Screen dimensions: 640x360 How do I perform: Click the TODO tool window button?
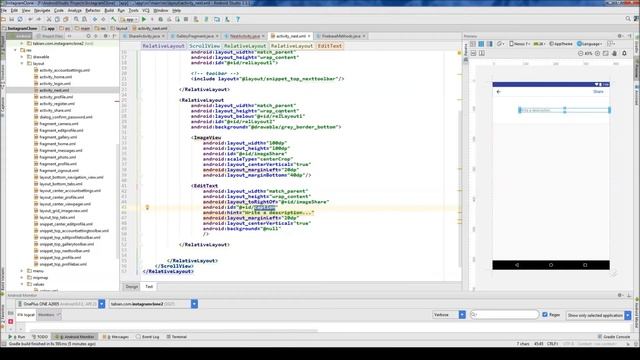[x=40, y=337]
